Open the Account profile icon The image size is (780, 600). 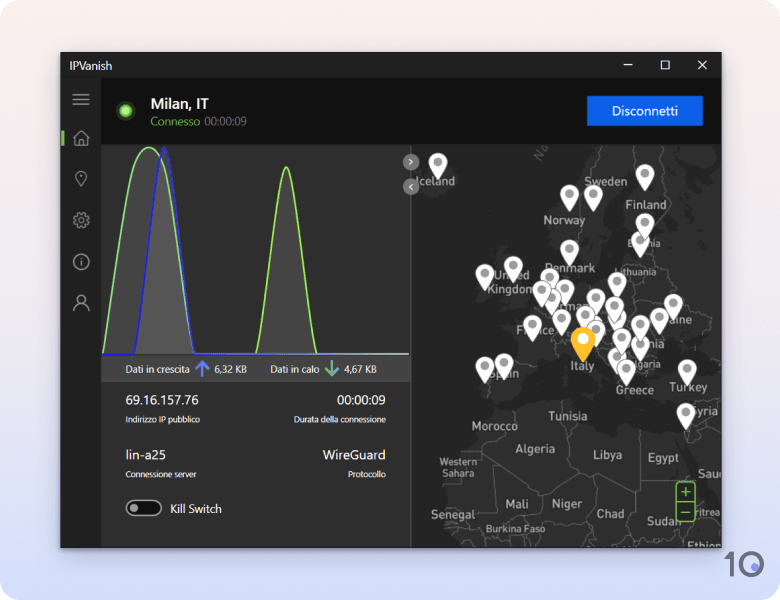(x=81, y=303)
